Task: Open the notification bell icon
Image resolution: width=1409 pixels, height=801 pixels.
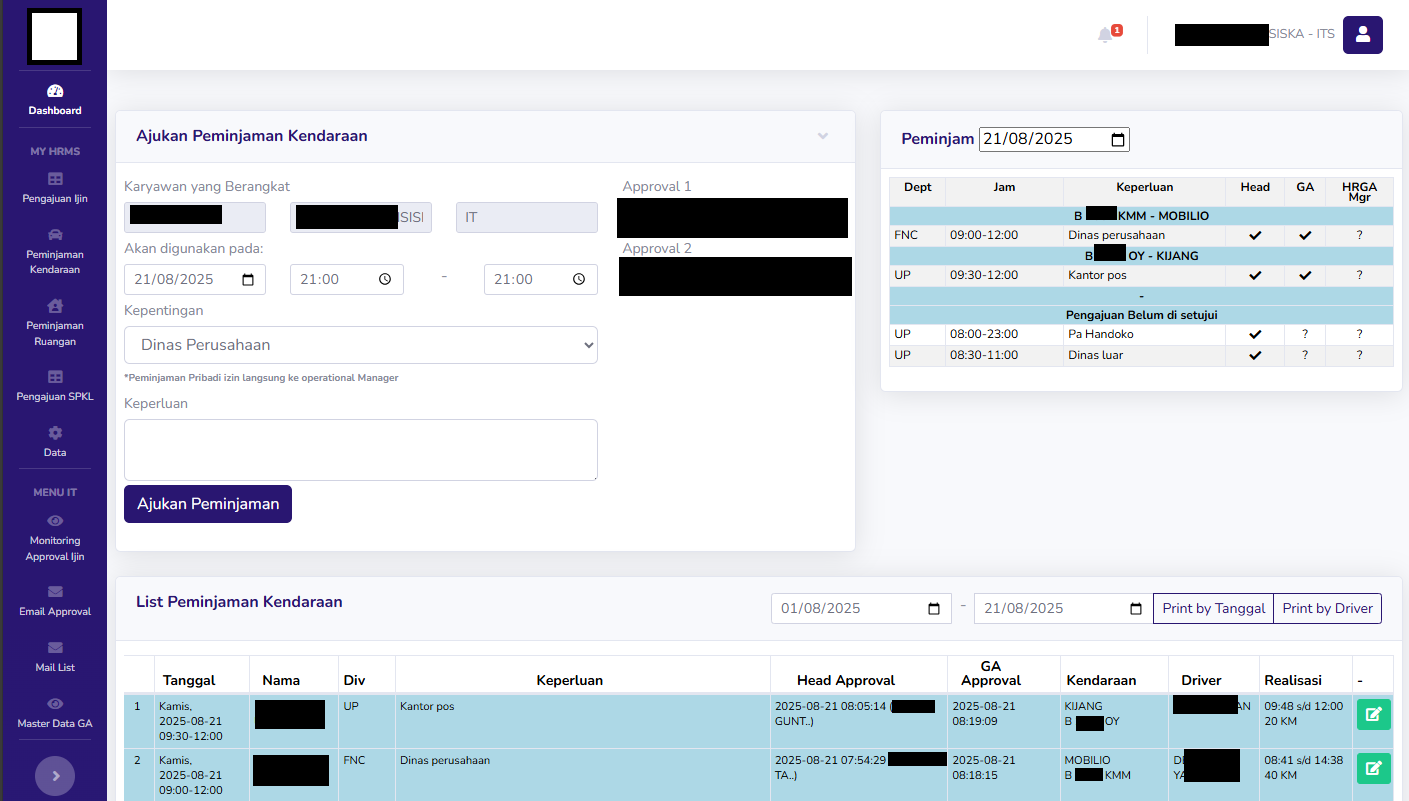Action: pos(1105,35)
